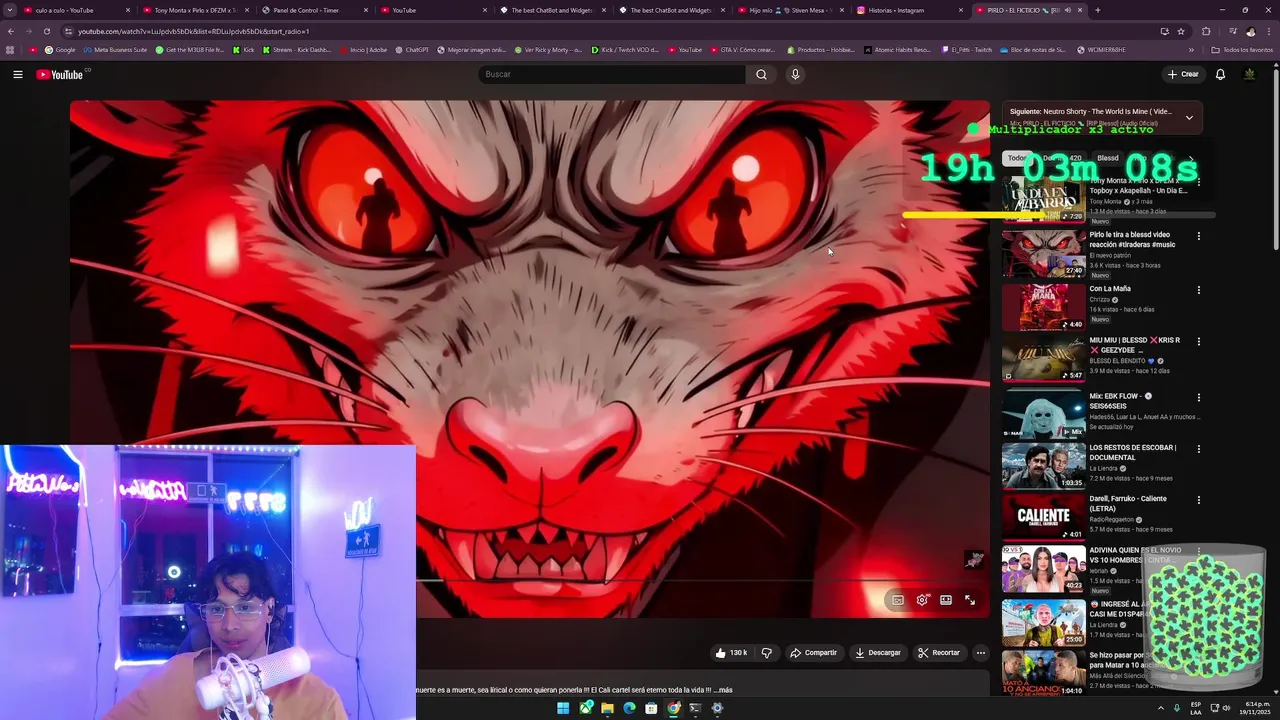Open the volume control in system tray
1280x720 pixels.
point(1228,708)
